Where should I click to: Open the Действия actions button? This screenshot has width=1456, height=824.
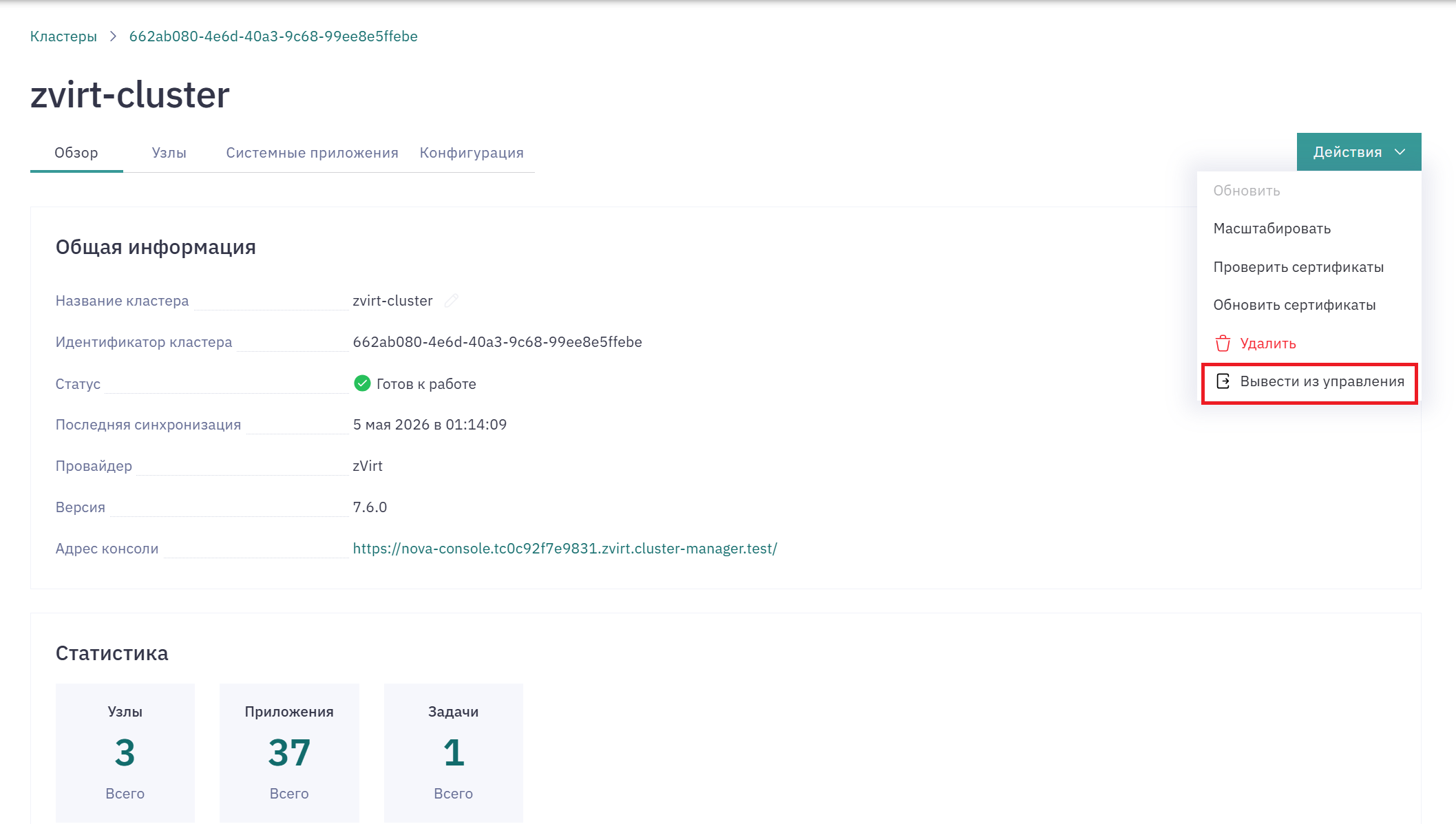1359,152
